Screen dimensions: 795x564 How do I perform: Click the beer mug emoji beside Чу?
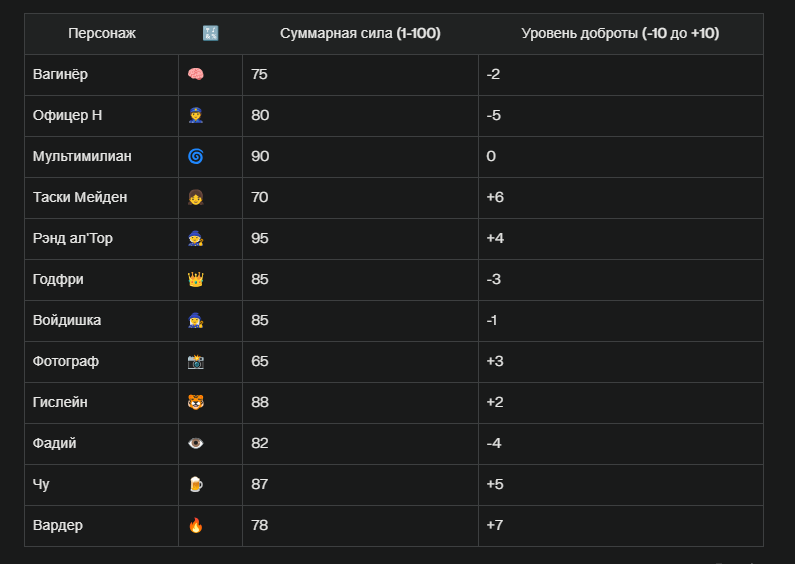[196, 484]
